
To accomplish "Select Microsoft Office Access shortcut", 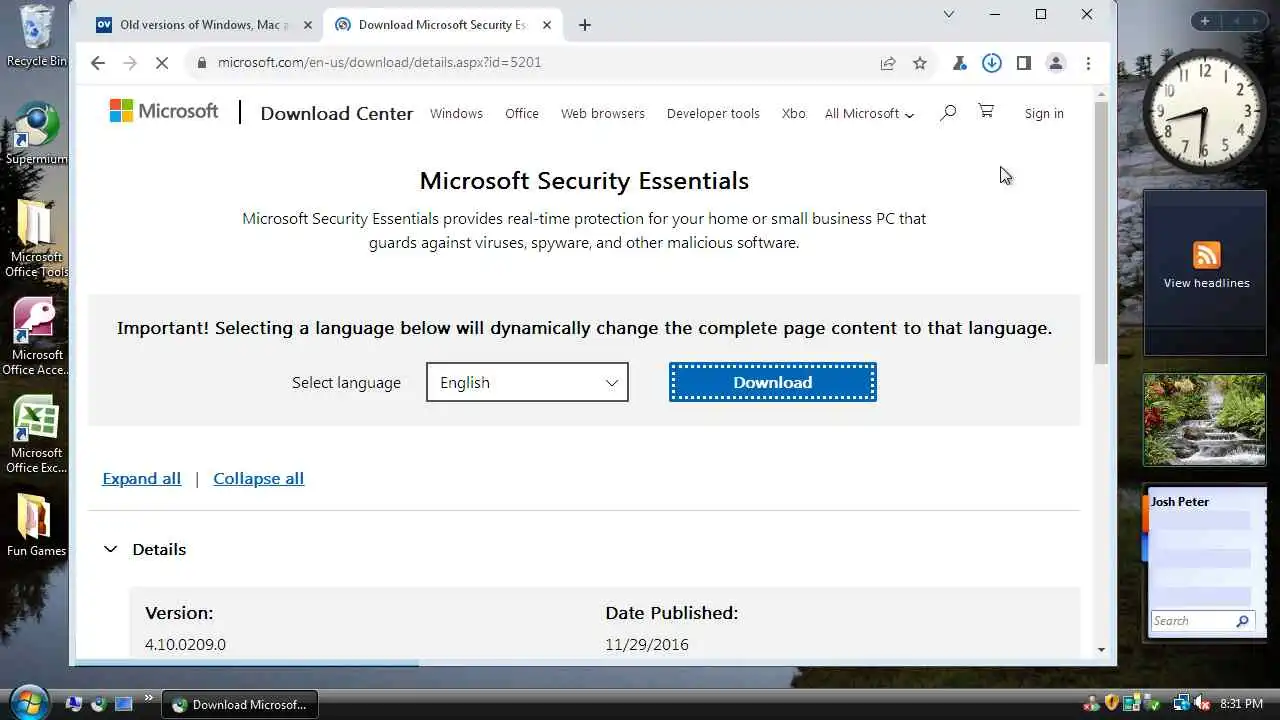I will 37,337.
